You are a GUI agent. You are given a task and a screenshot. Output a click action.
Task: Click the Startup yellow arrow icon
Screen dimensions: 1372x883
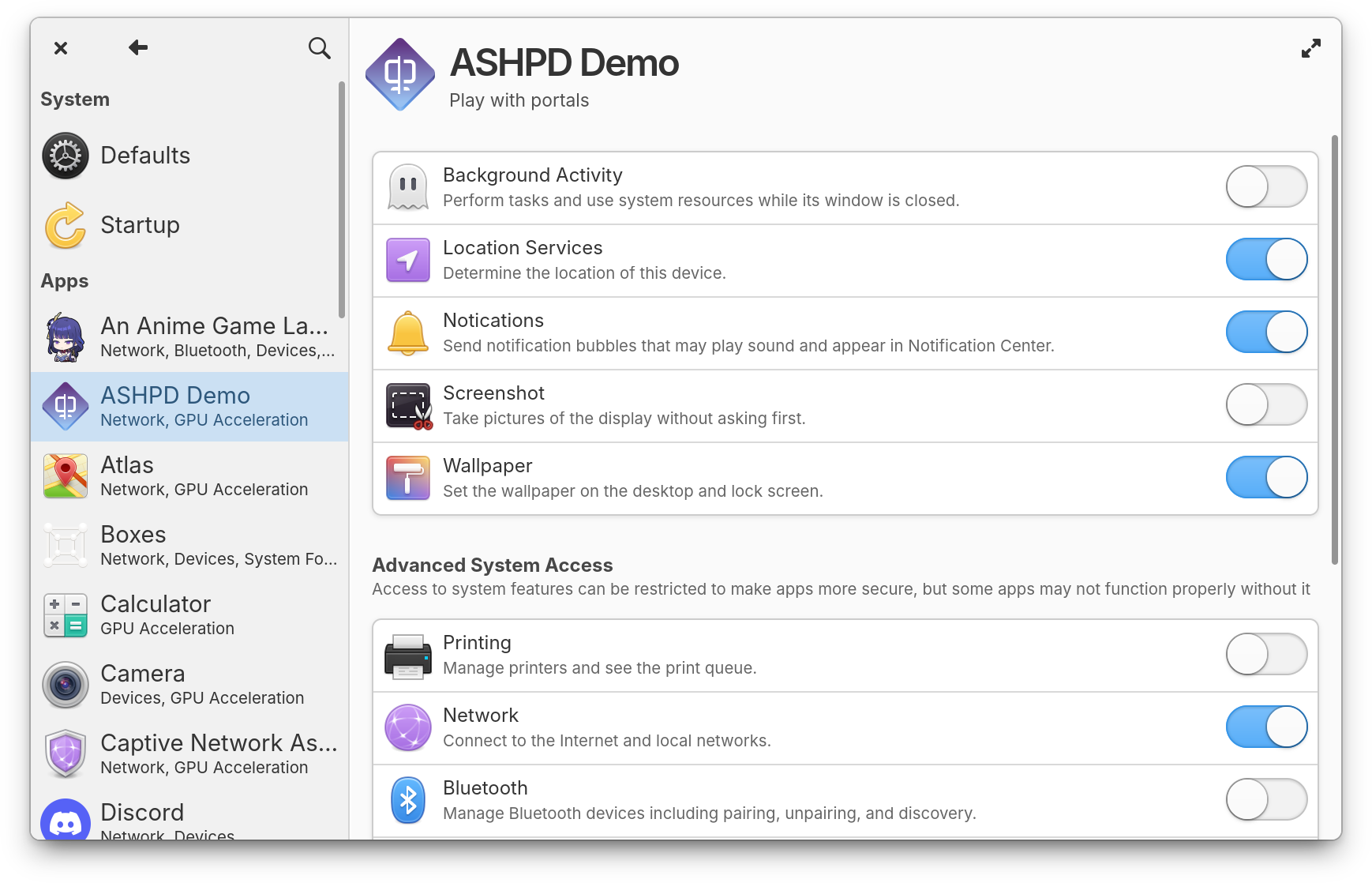point(66,225)
